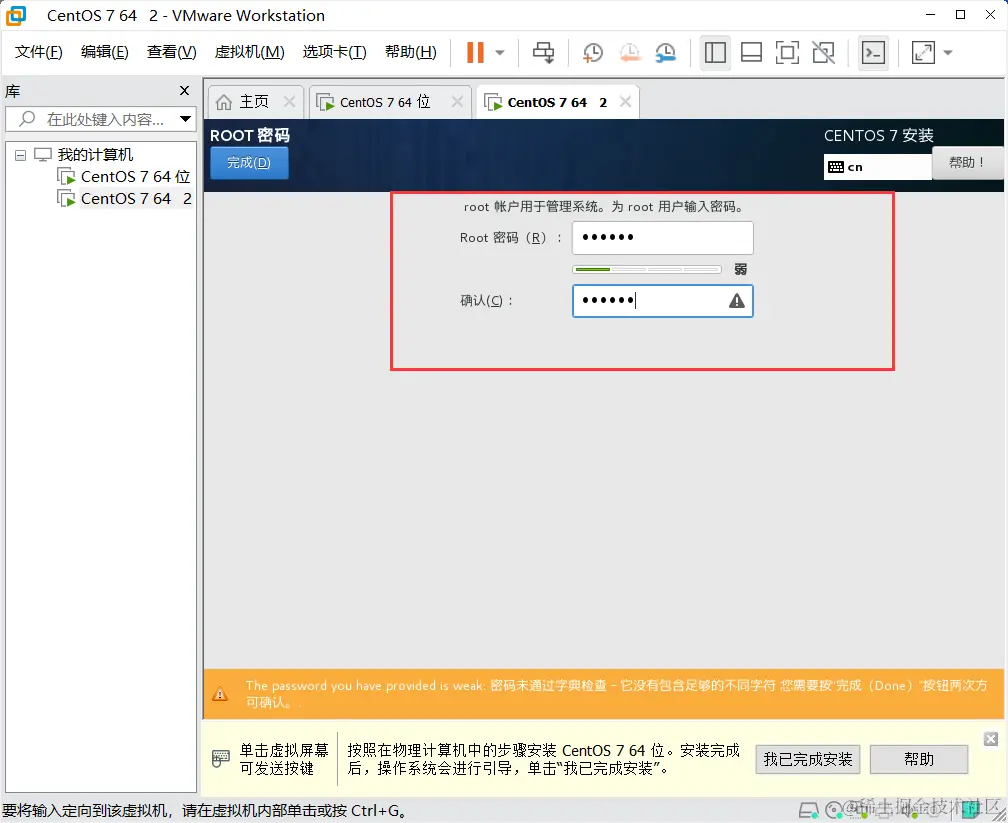Click the 我已完成安装 button
The height and width of the screenshot is (823, 1008).
[x=807, y=759]
